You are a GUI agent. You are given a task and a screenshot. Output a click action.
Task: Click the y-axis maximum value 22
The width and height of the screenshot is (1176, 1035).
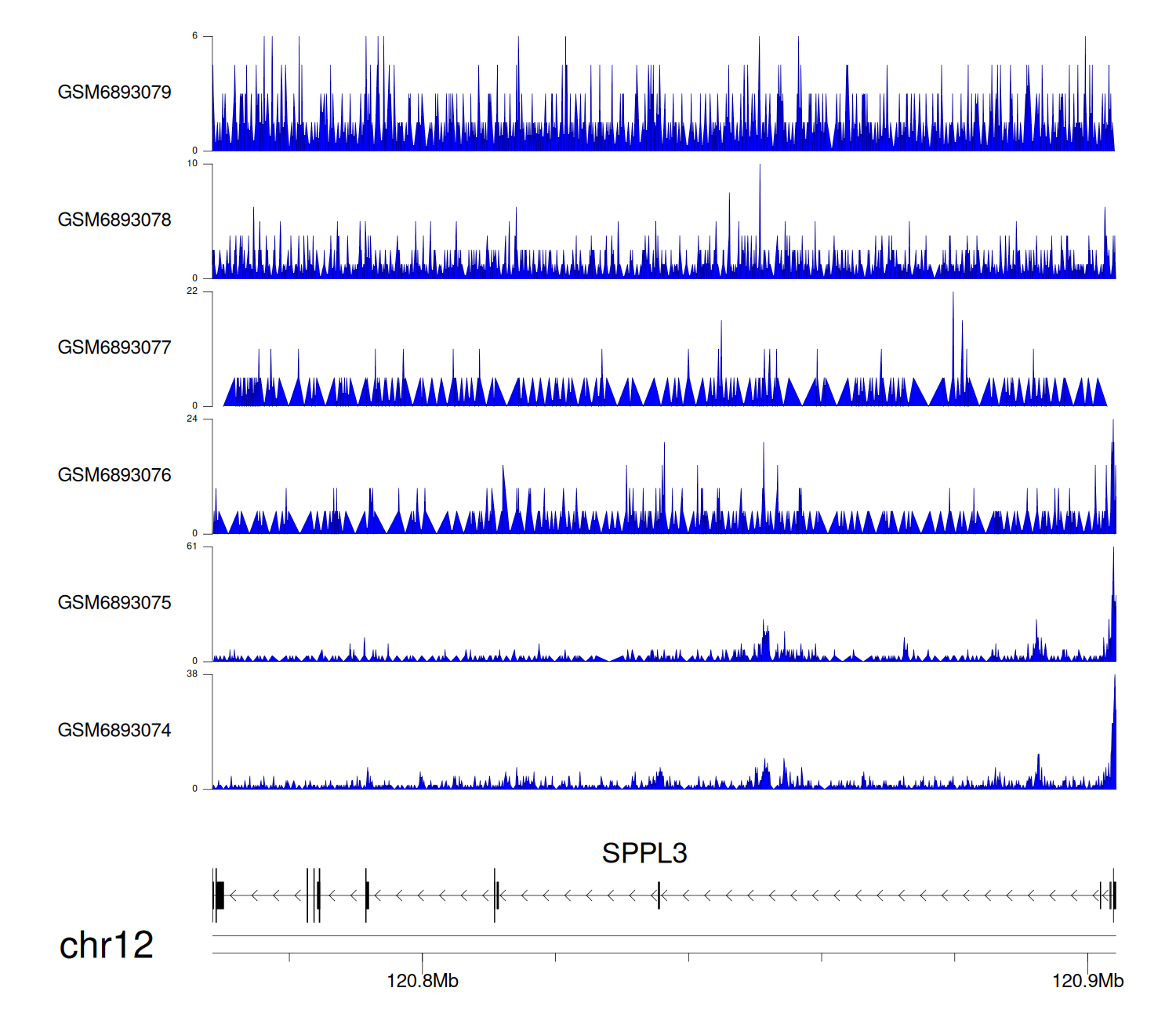click(192, 291)
